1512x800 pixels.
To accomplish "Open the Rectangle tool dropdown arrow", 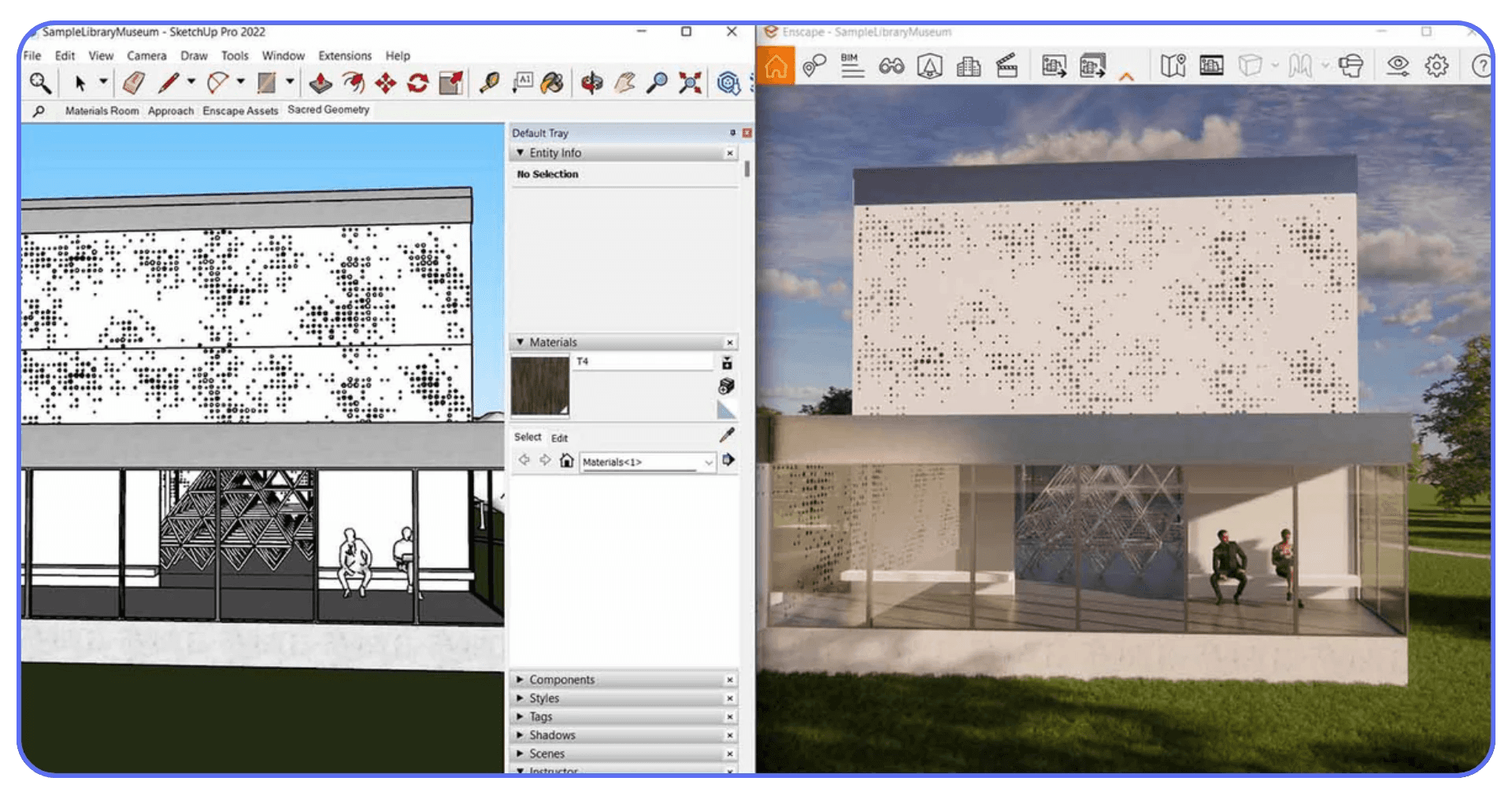I will point(290,82).
